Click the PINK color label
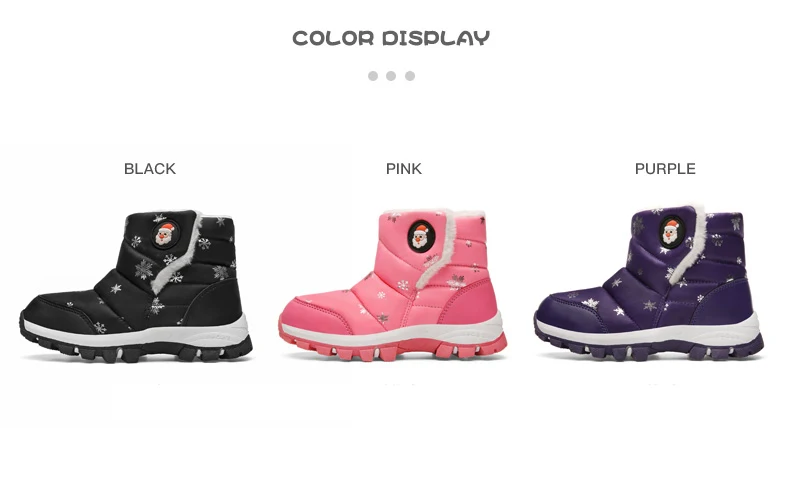 tap(404, 169)
